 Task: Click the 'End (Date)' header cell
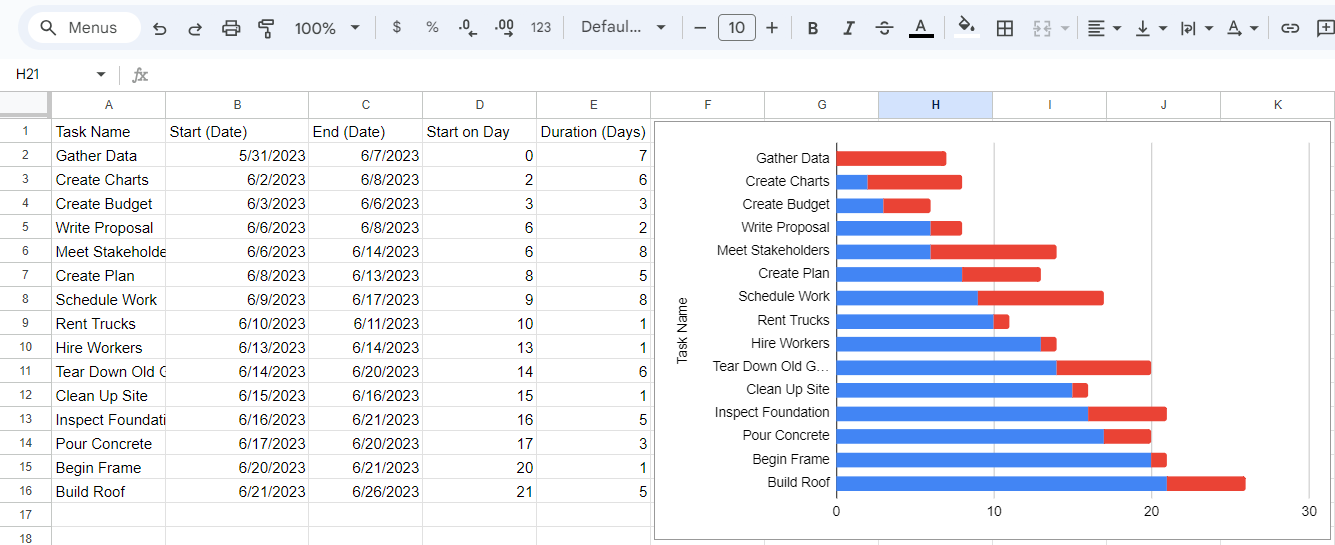(365, 131)
